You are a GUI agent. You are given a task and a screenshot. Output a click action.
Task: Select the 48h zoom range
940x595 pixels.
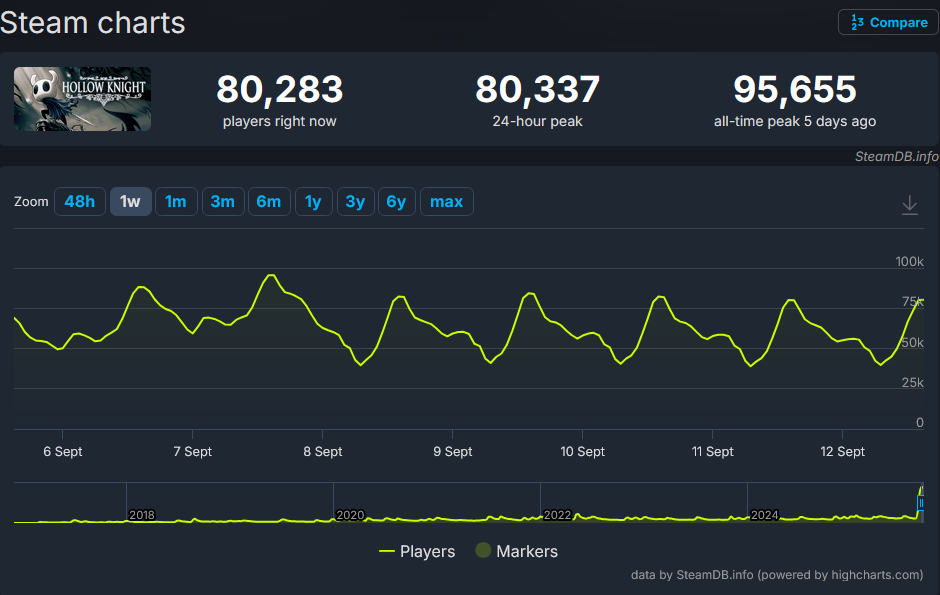point(79,202)
